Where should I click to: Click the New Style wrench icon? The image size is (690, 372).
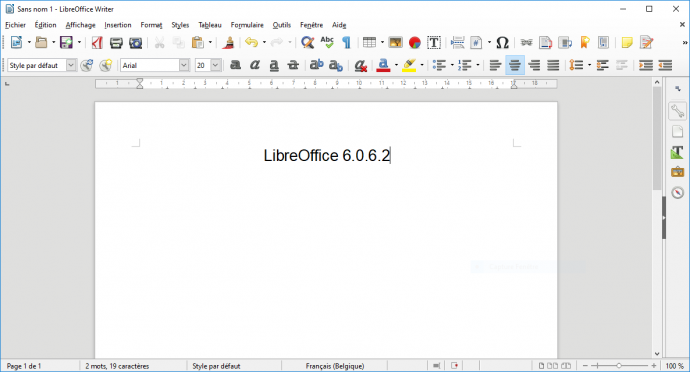pyautogui.click(x=106, y=66)
